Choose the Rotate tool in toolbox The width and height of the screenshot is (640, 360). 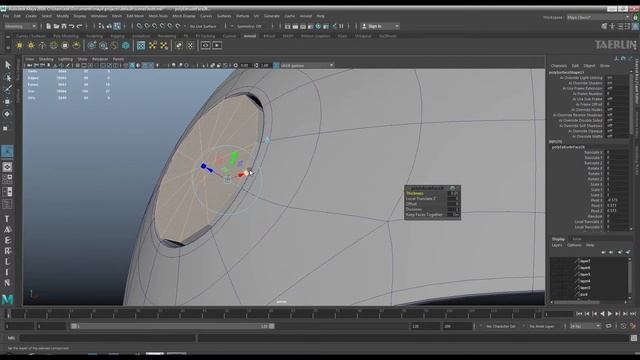(x=7, y=114)
